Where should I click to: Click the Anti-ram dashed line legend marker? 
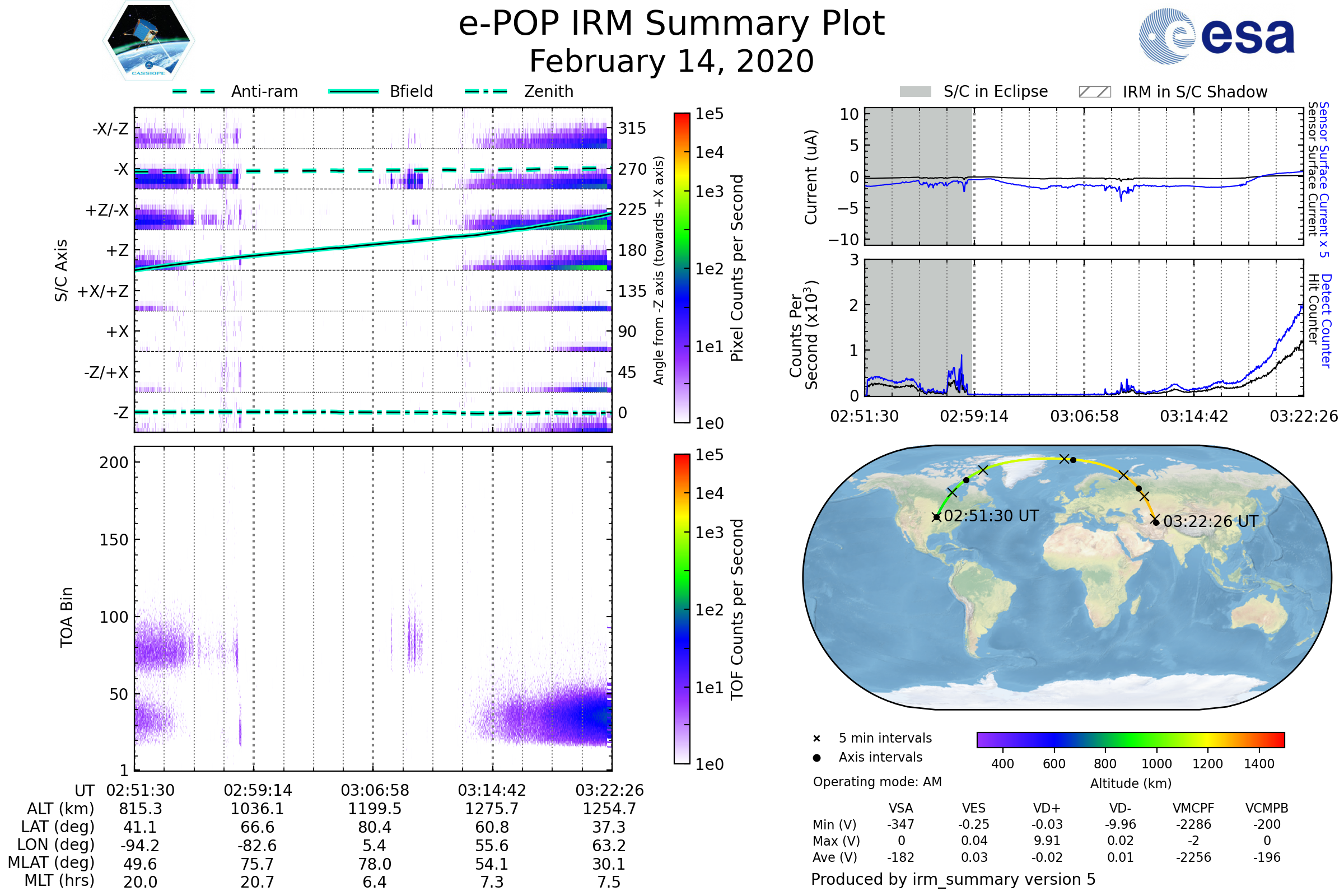click(194, 91)
